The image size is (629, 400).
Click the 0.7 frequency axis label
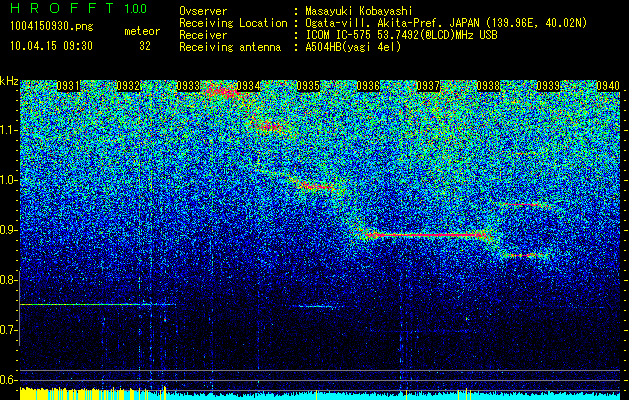(x=8, y=330)
